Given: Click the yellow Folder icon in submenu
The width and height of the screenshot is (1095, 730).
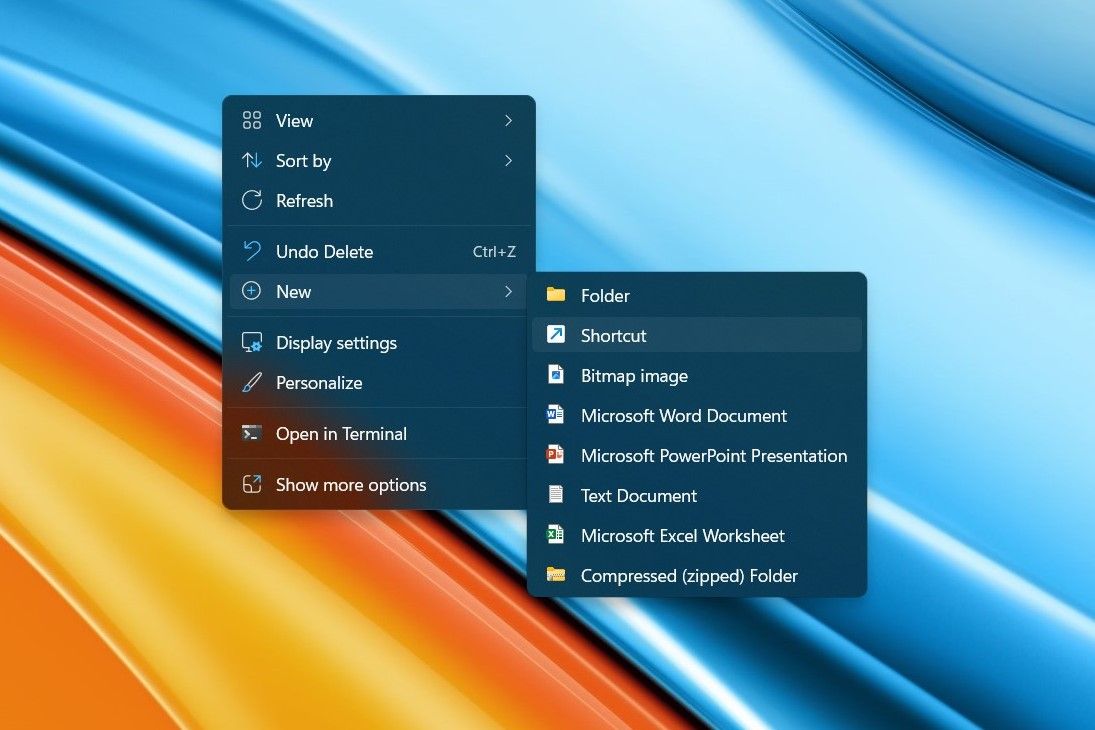Looking at the screenshot, I should click(x=556, y=294).
